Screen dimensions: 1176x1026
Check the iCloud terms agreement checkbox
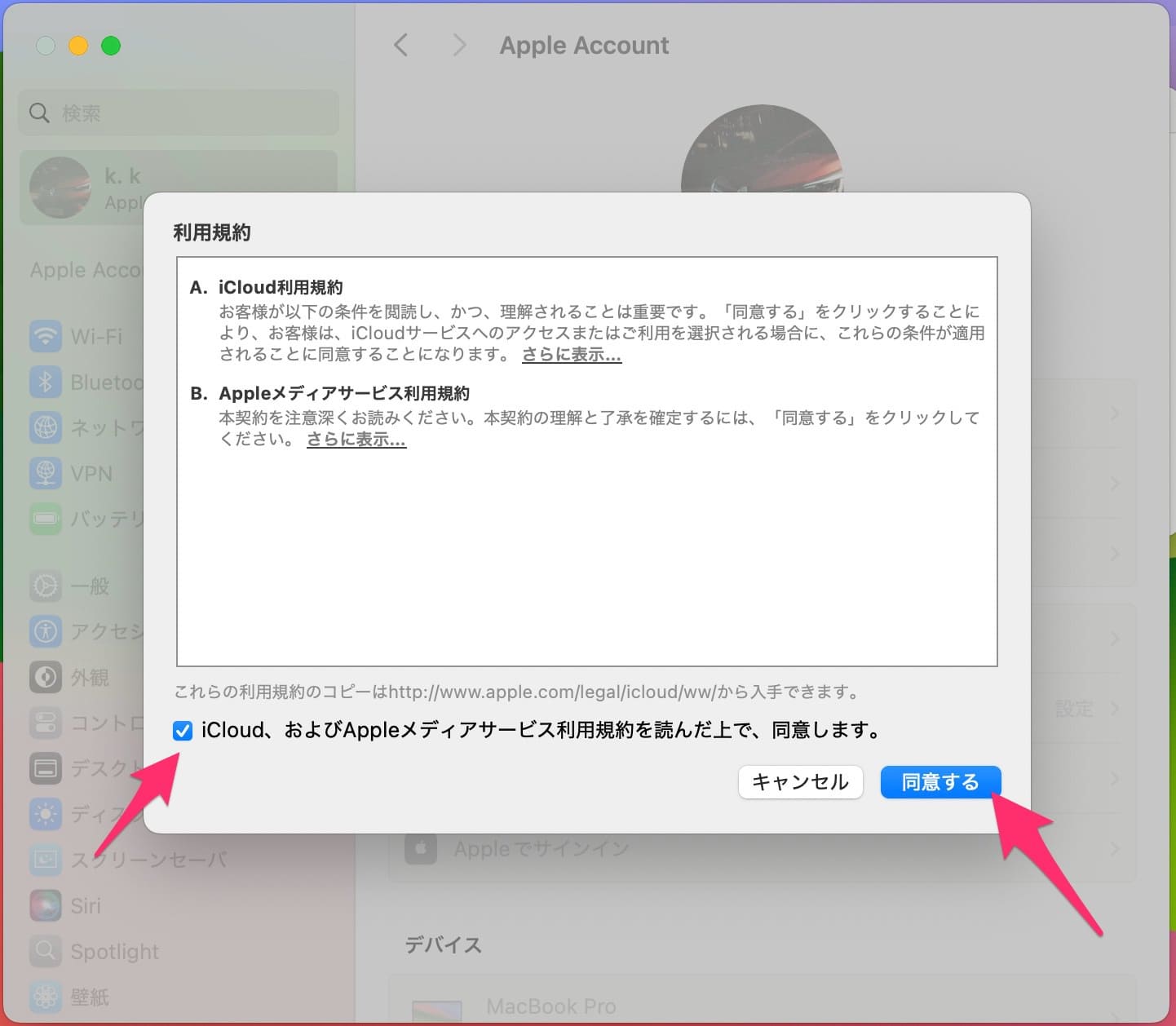click(x=183, y=731)
